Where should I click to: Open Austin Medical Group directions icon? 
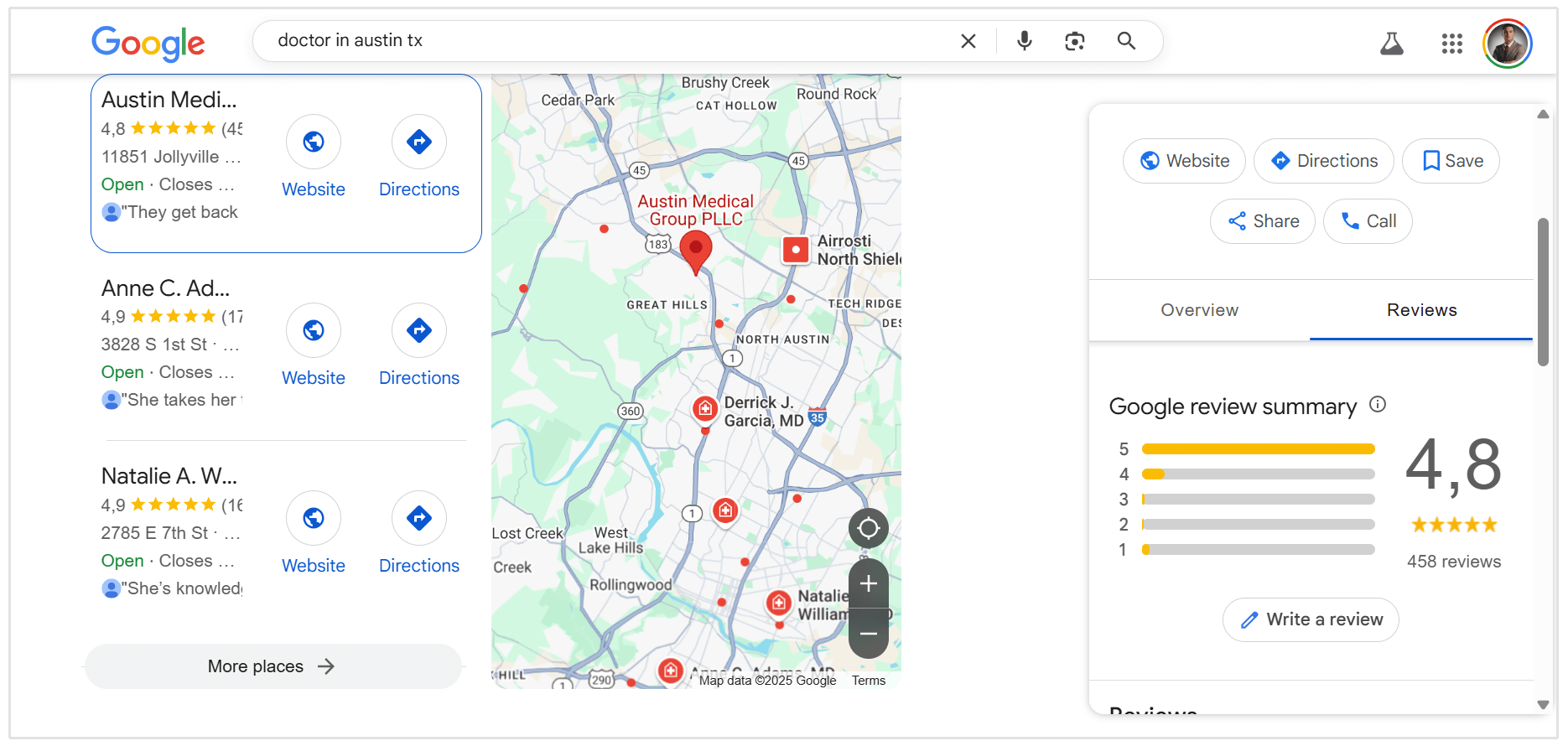419,142
